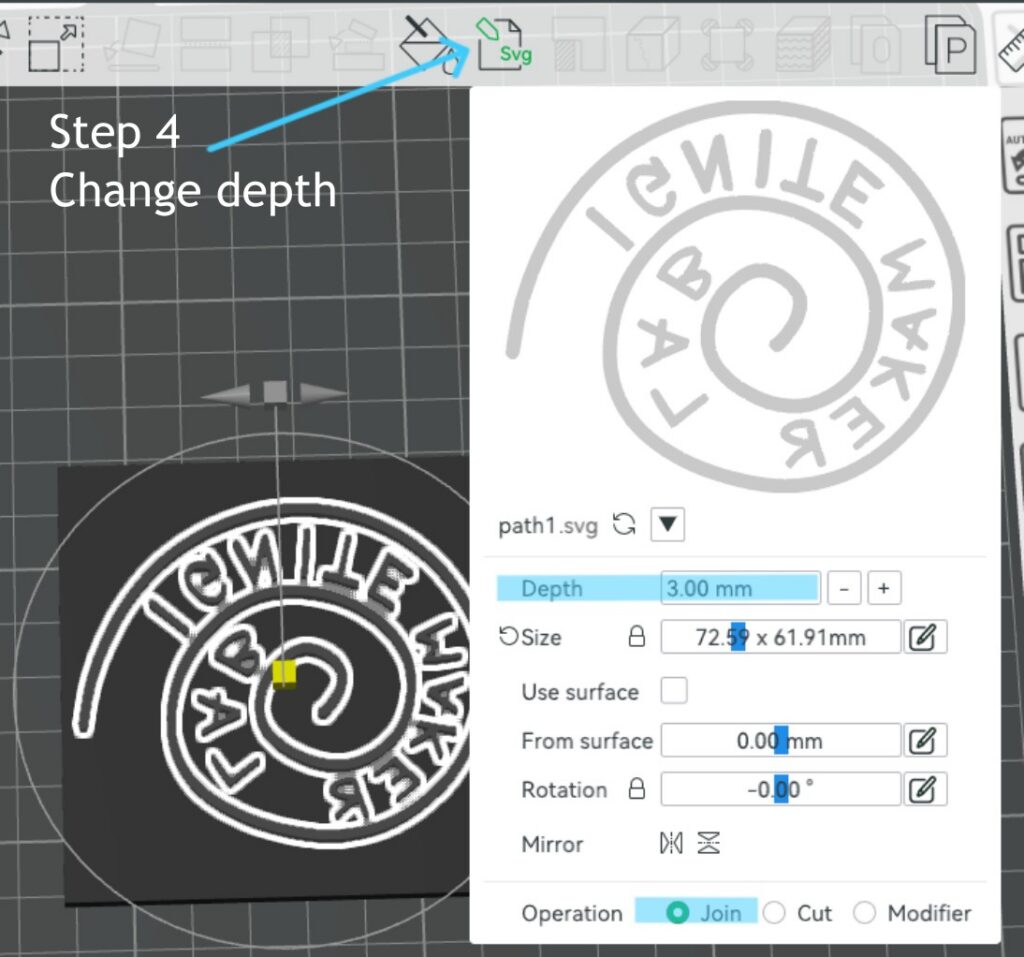Image resolution: width=1024 pixels, height=957 pixels.
Task: Open the cube-shaped Text/emboss tool
Action: tap(652, 44)
